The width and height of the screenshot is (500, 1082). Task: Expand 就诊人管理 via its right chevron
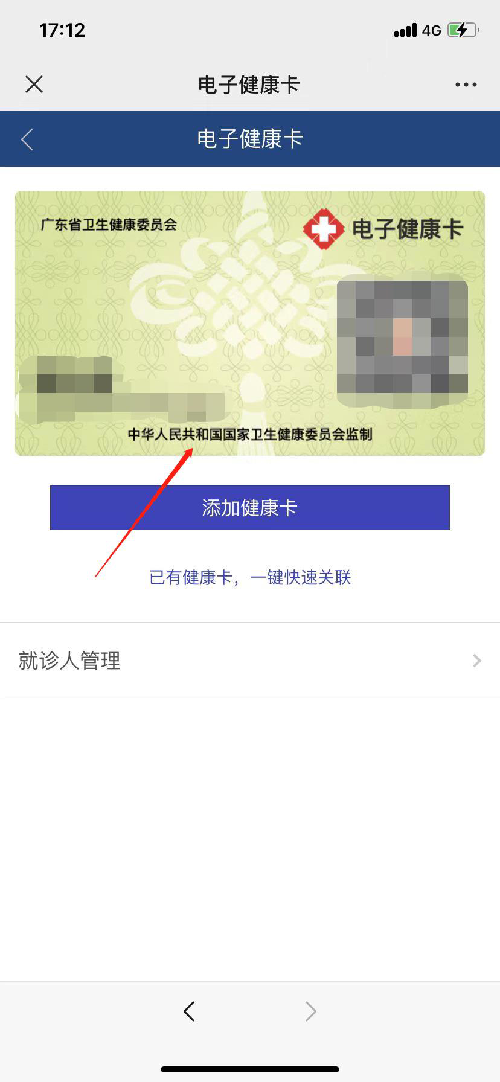point(477,661)
